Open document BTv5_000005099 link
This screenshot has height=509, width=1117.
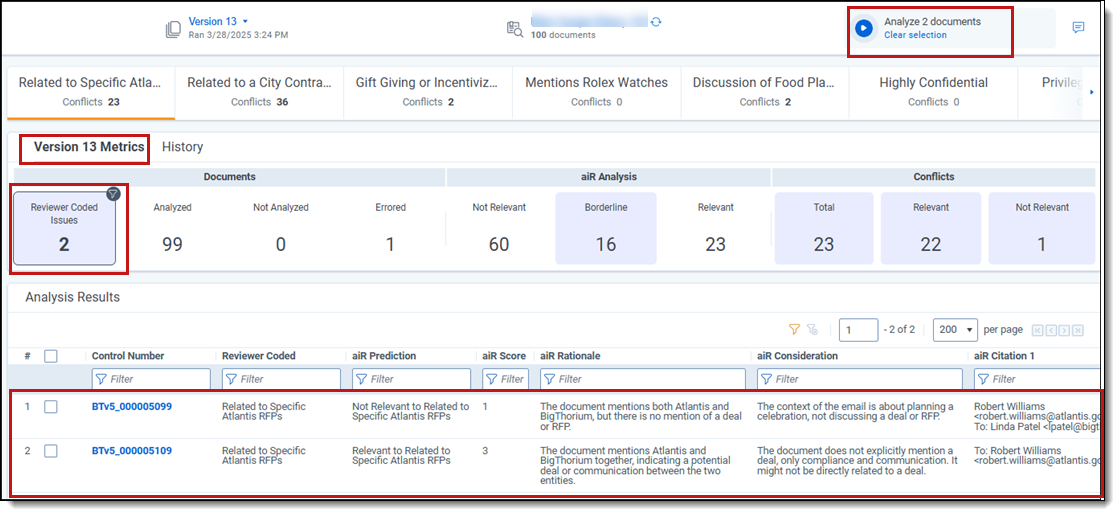(132, 406)
